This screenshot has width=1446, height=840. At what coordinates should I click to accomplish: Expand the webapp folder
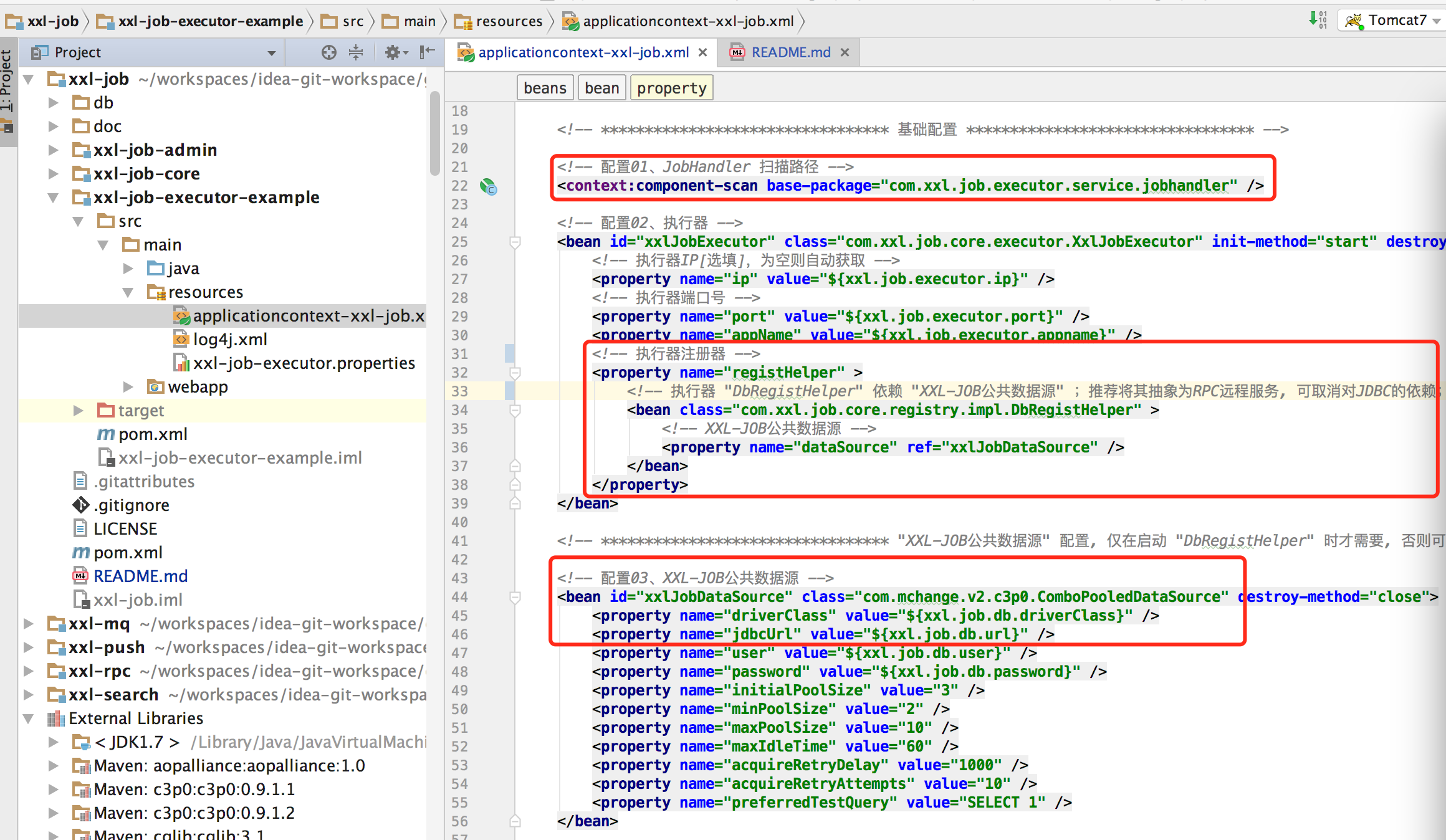(x=128, y=387)
